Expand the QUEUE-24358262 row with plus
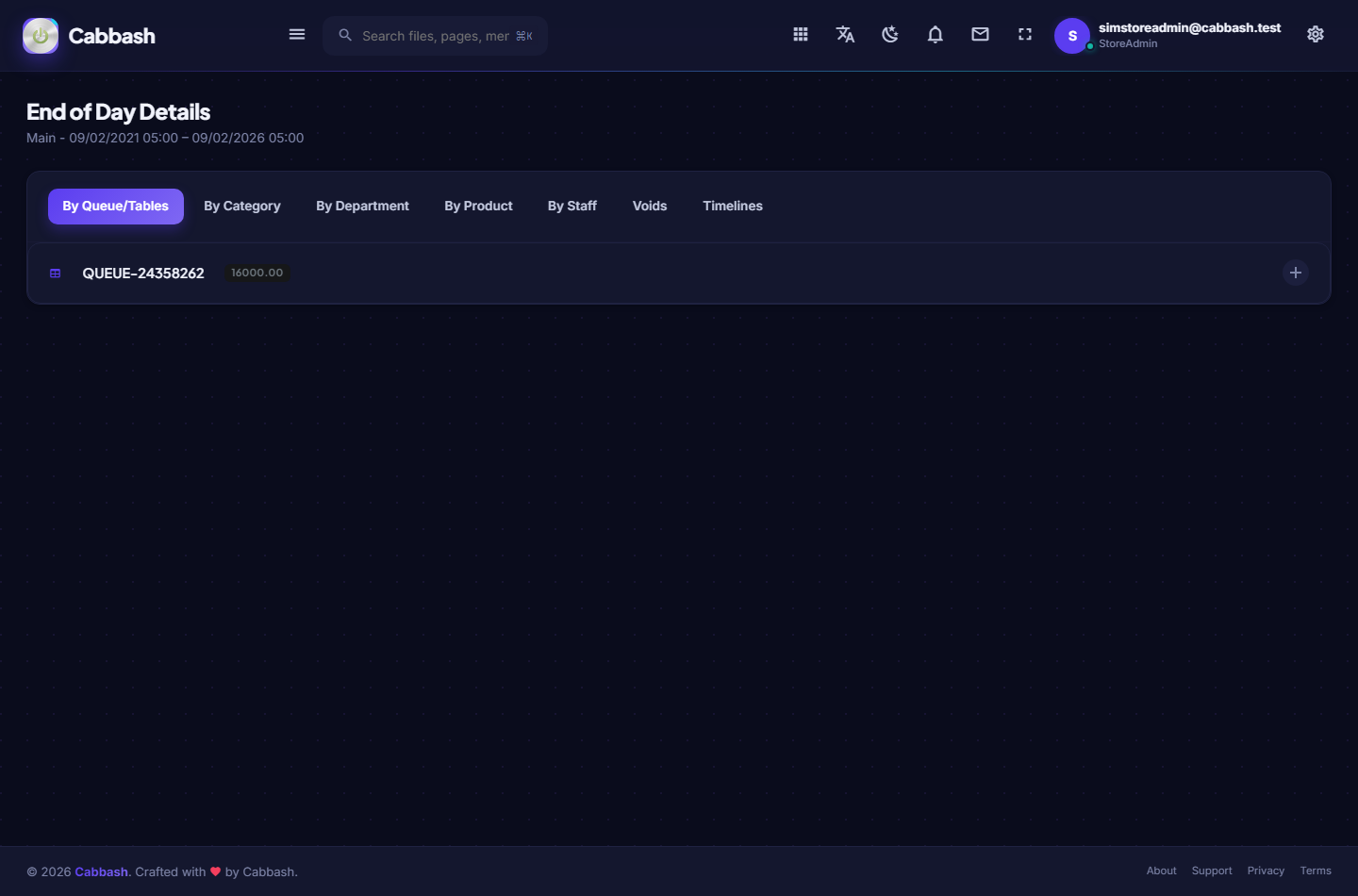The height and width of the screenshot is (896, 1358). tap(1296, 273)
